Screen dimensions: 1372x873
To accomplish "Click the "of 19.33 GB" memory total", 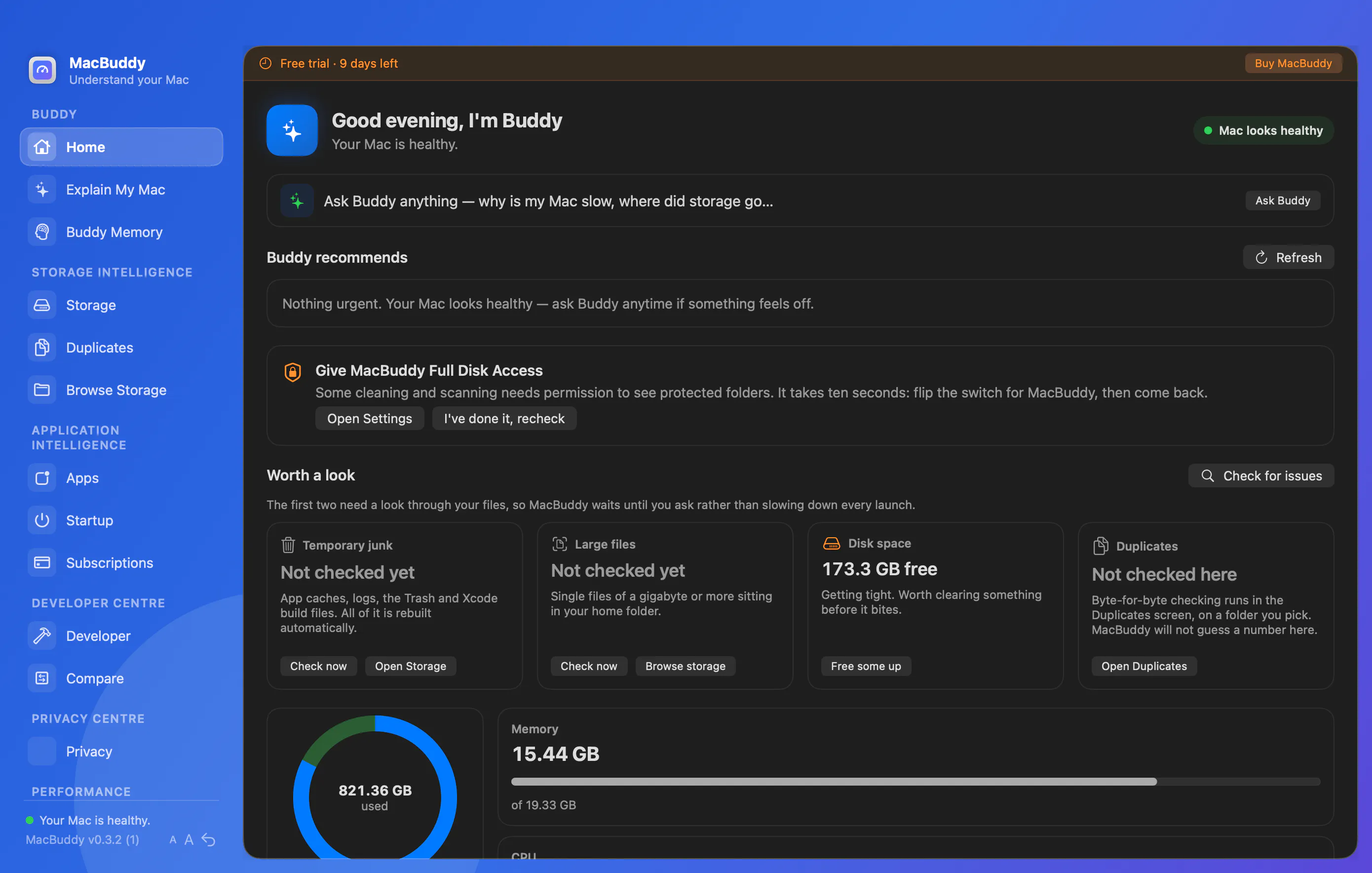I will pos(543,804).
